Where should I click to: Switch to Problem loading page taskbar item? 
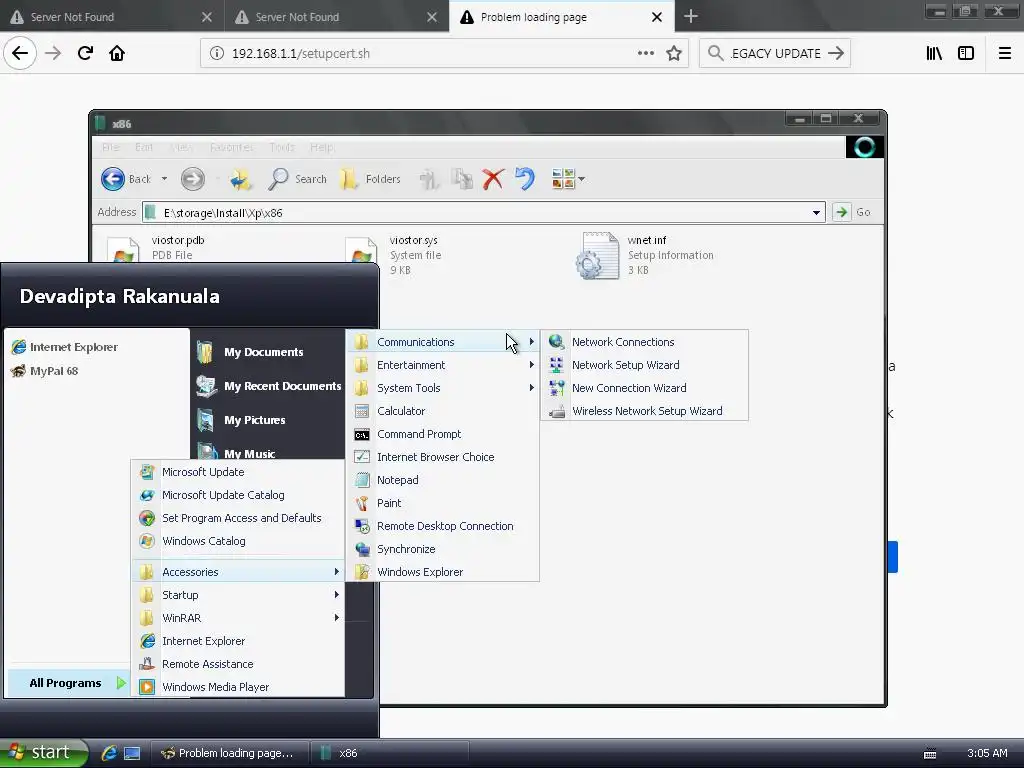coord(229,753)
